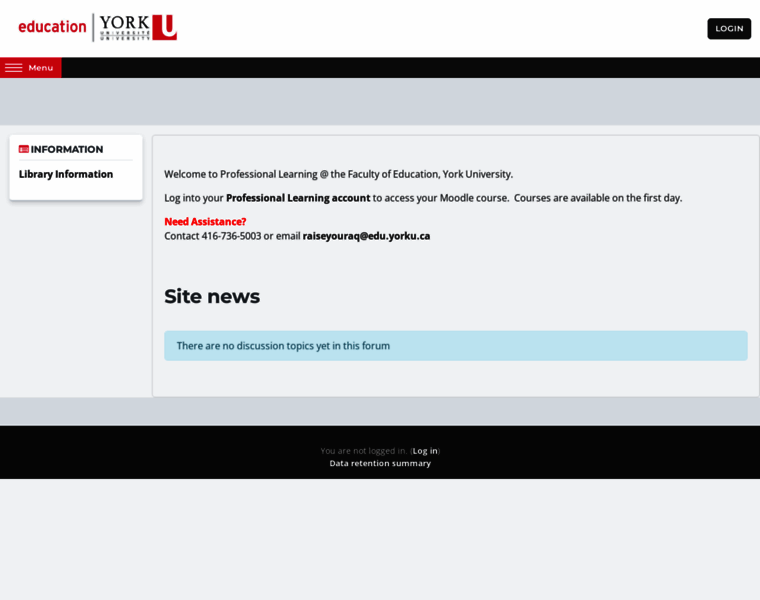Viewport: 760px width, 600px height.
Task: Follow the Professional Learning account link
Action: [297, 198]
